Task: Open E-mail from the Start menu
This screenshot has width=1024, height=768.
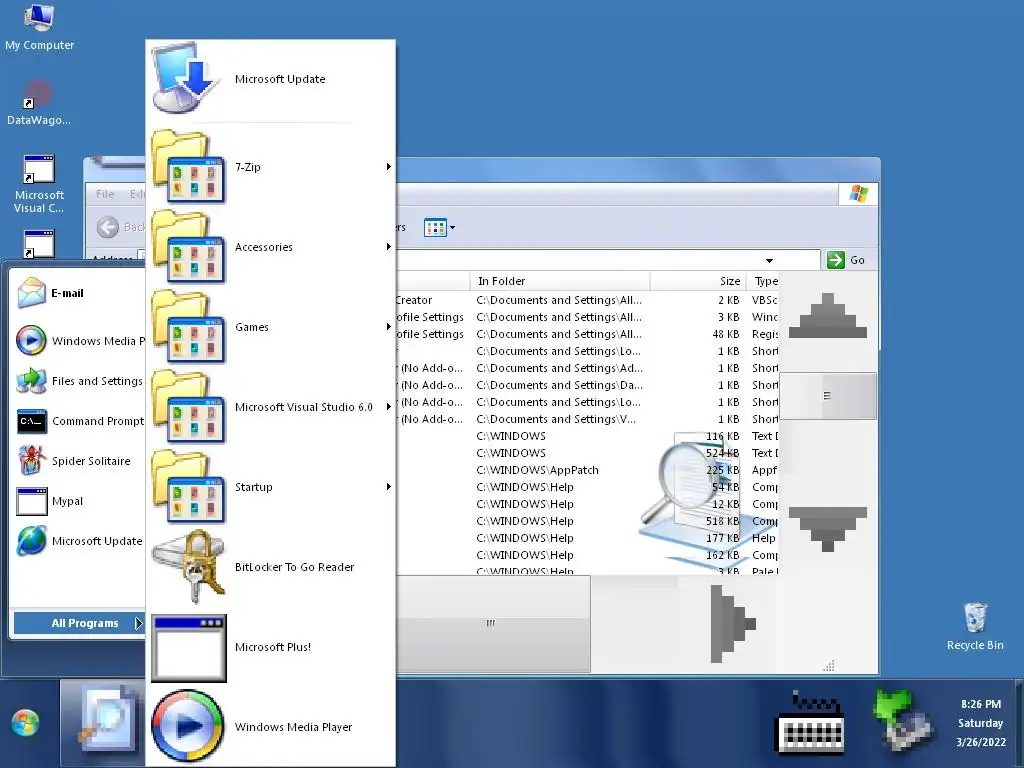Action: (78, 293)
